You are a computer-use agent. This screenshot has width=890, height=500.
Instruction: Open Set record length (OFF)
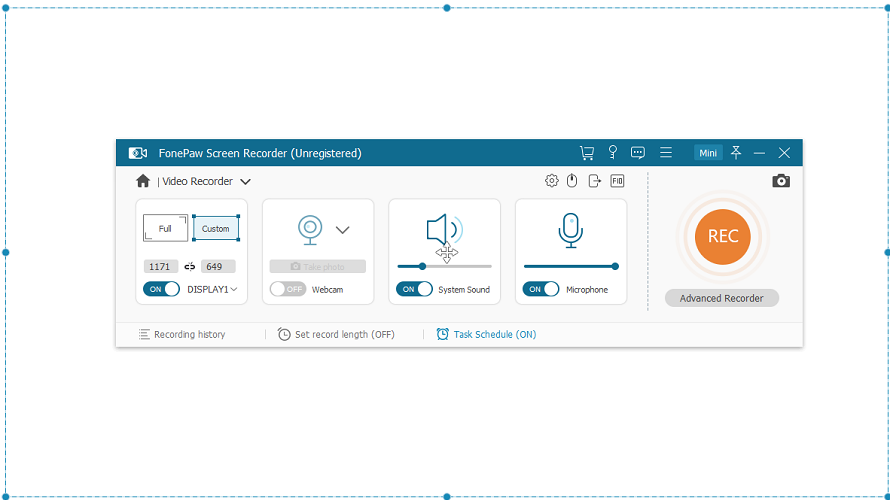(x=336, y=334)
